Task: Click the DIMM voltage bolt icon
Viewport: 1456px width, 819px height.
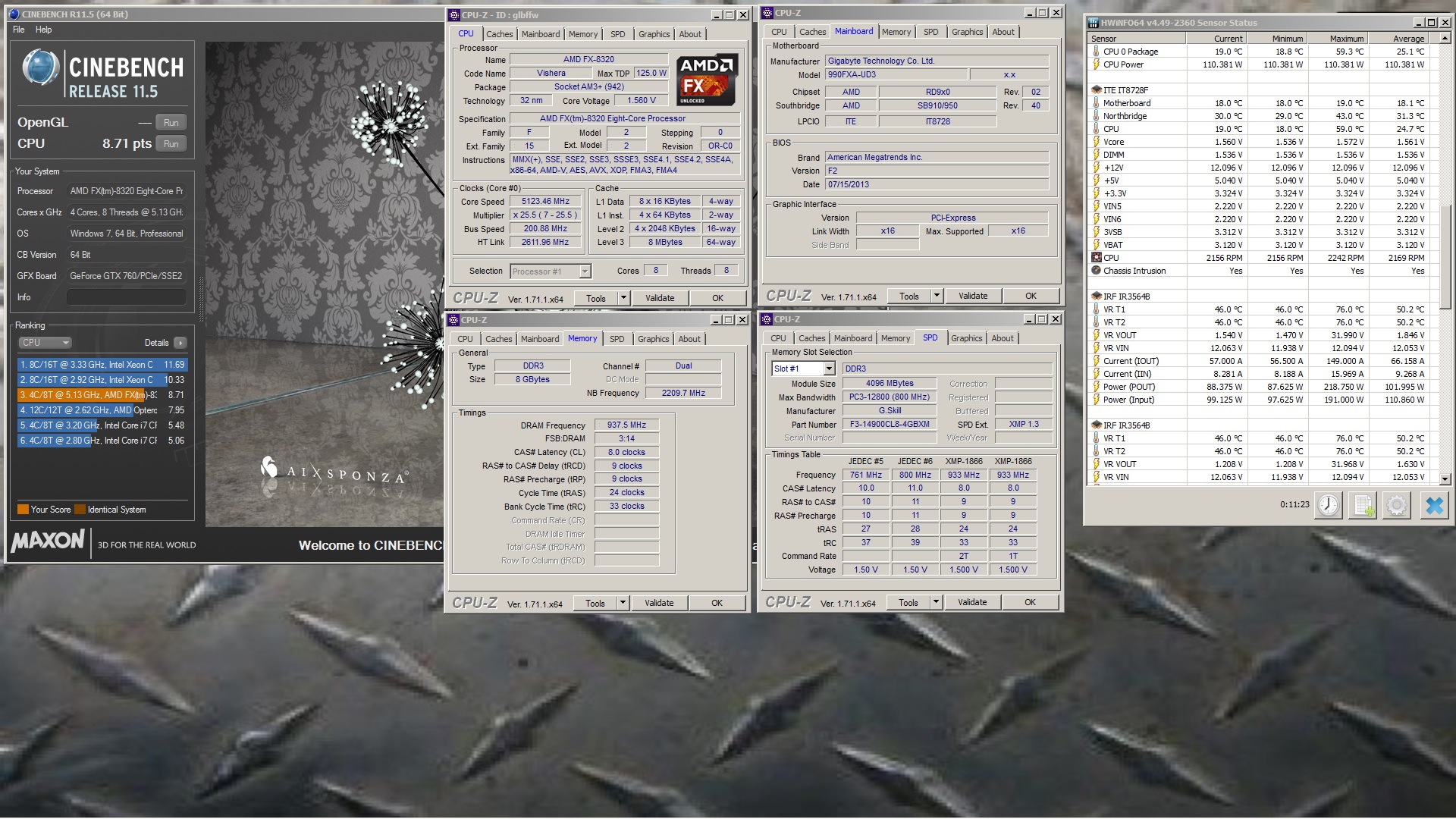Action: pyautogui.click(x=1096, y=155)
